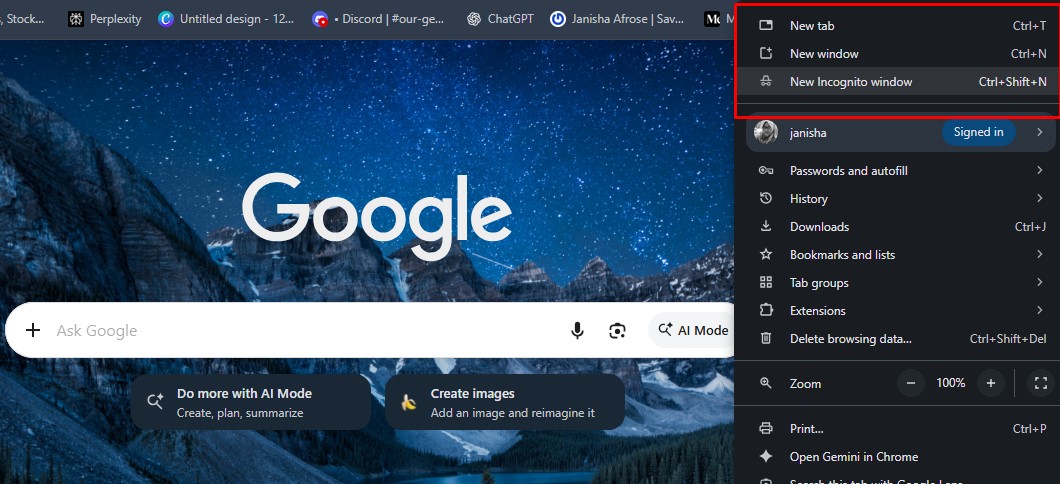Click the Tab groups grid icon
The image size is (1060, 484).
(766, 283)
